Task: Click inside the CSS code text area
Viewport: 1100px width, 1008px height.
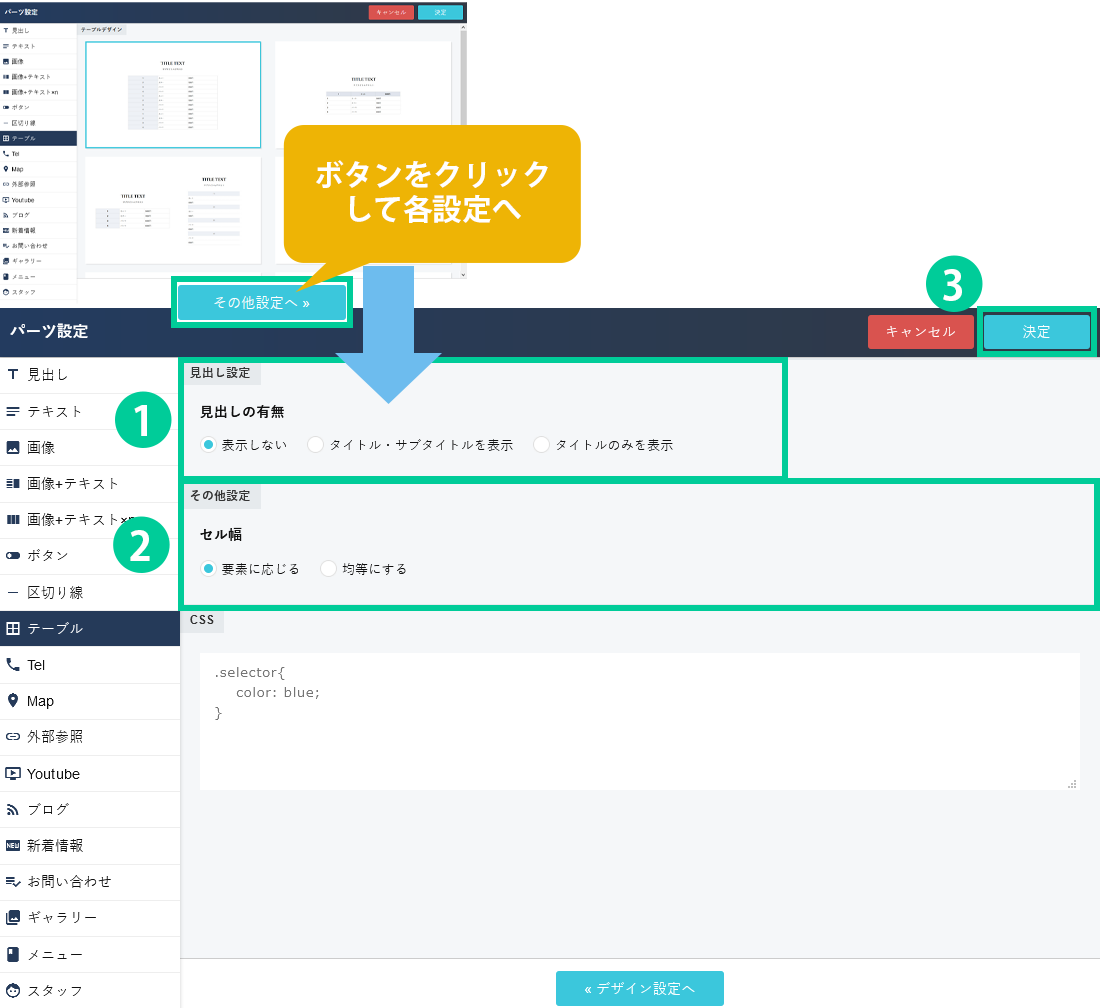Action: coord(639,720)
